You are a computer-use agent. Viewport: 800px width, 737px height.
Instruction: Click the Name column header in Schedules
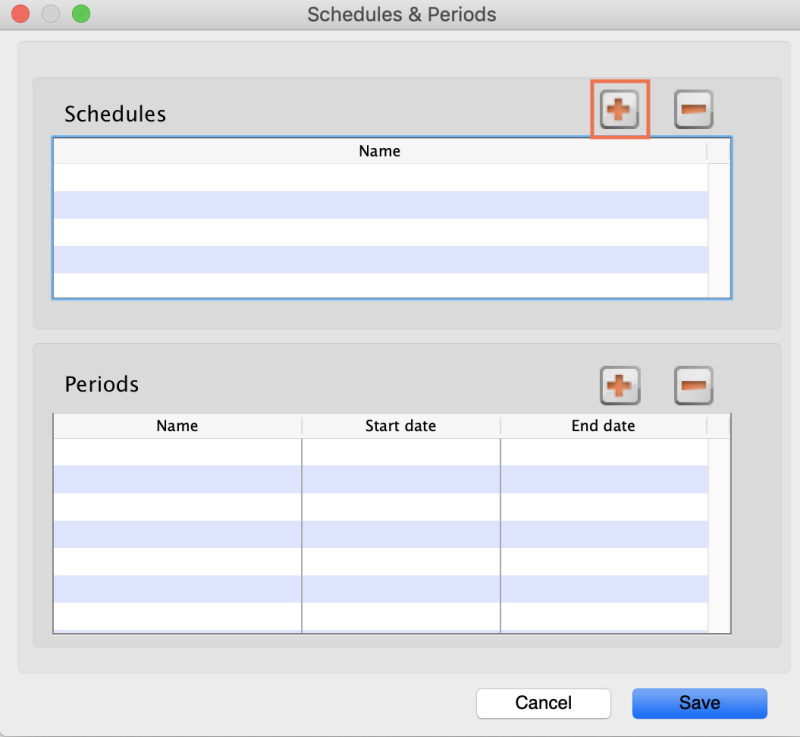point(380,150)
